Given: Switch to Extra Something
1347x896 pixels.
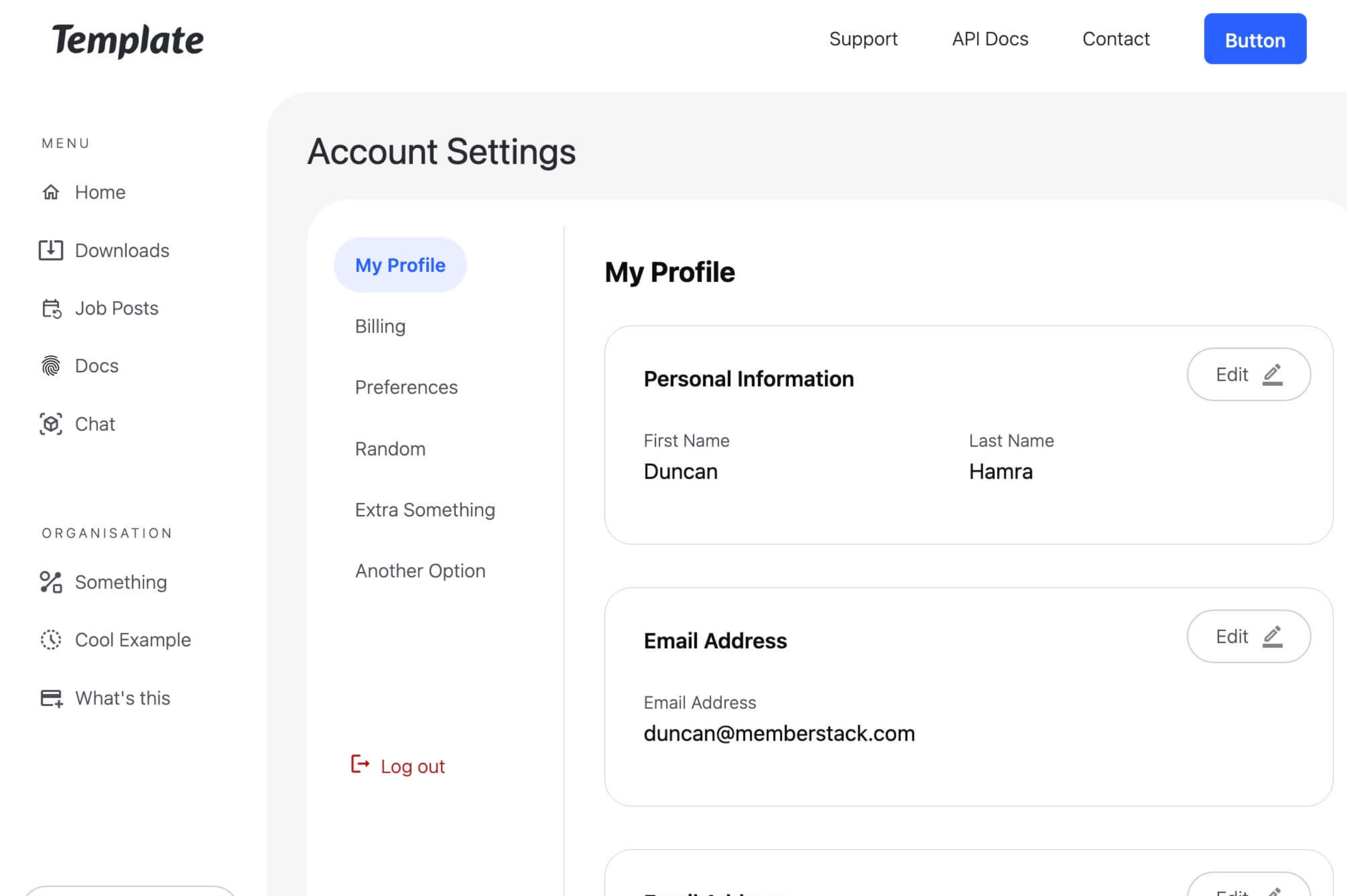Looking at the screenshot, I should [x=425, y=509].
